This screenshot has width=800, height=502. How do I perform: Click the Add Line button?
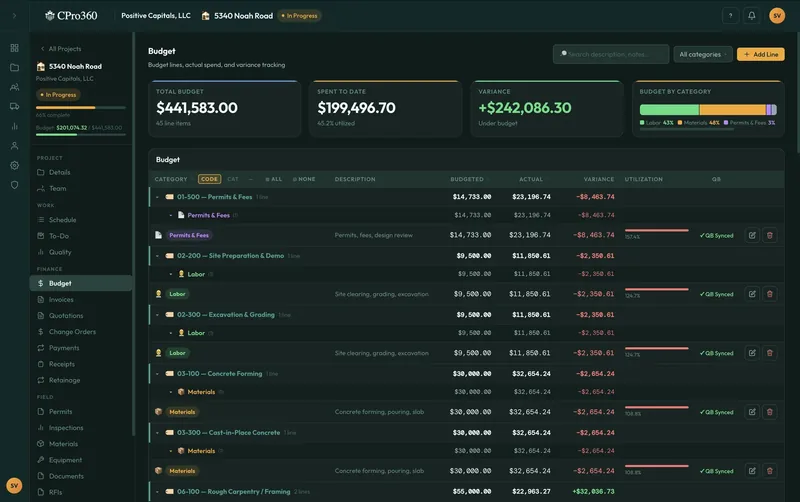tap(761, 54)
